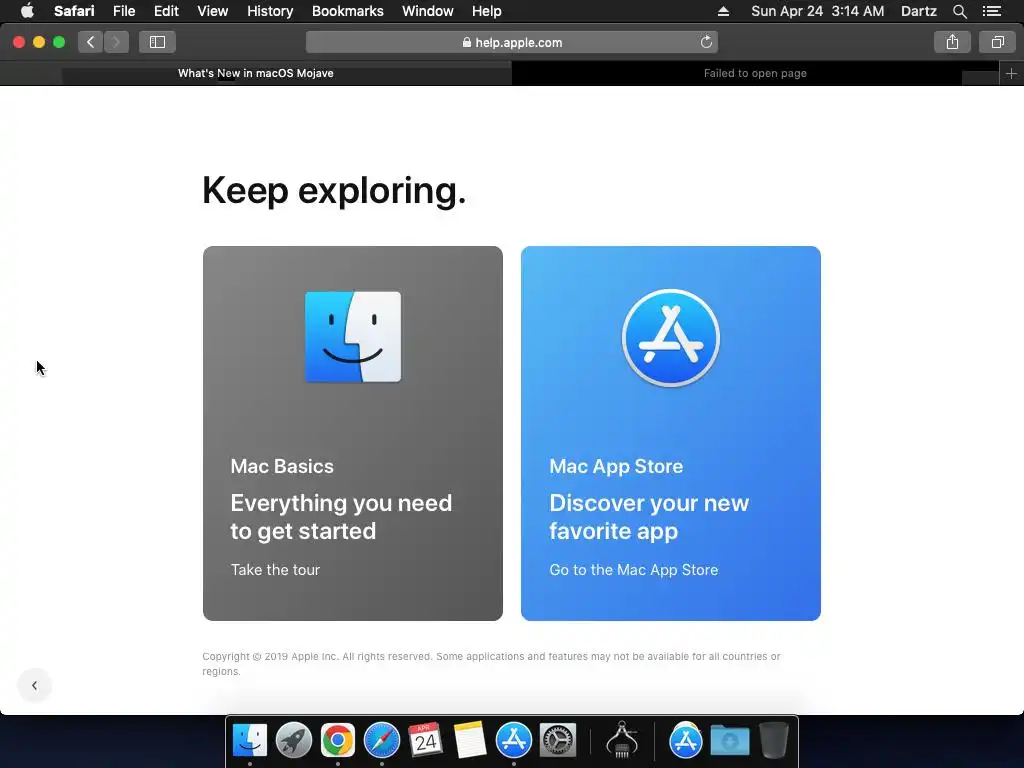Open Calendar in the Dock
1024x768 pixels.
click(x=425, y=740)
